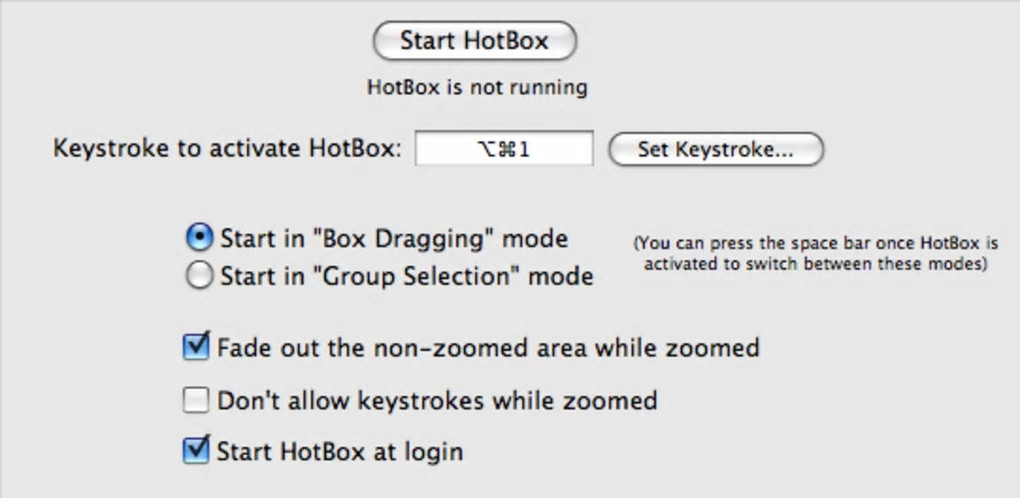Screen dimensions: 1020x498
Task: Enable the Don't allow keystrokes checkbox
Action: pyautogui.click(x=195, y=401)
